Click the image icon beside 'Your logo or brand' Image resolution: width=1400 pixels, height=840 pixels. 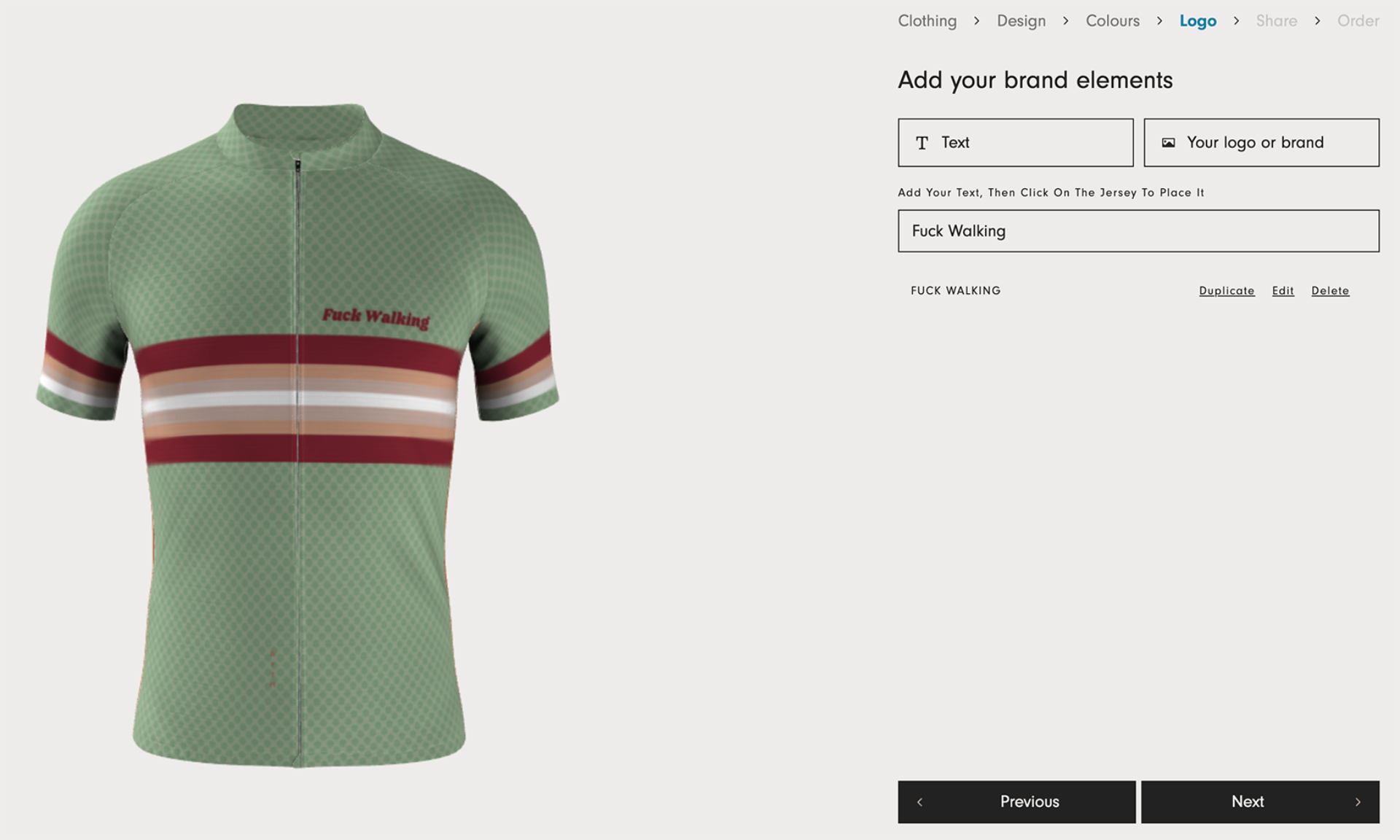tap(1168, 143)
